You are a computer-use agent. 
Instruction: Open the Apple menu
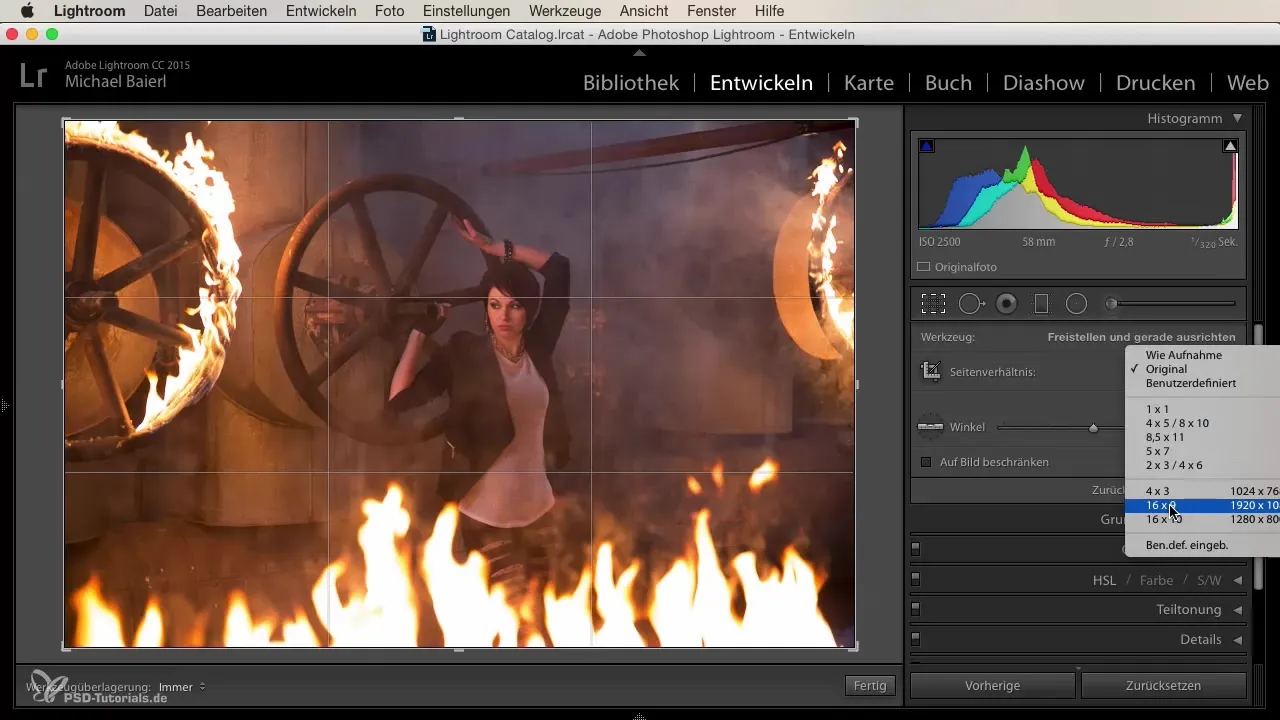coord(27,11)
